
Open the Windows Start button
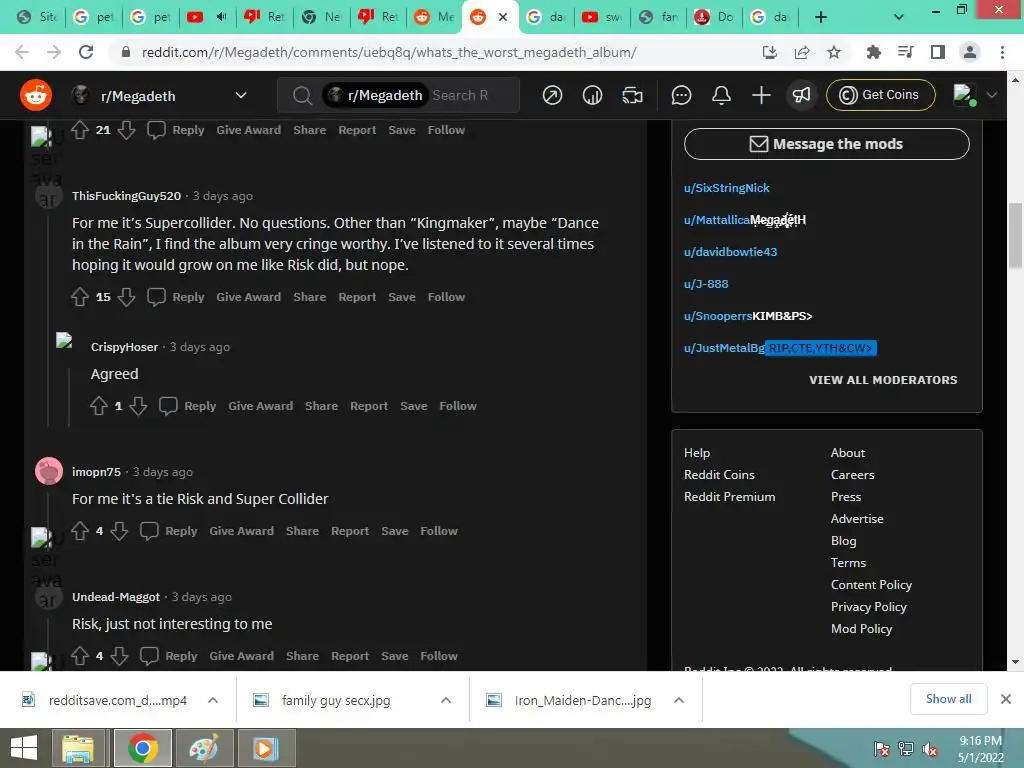point(24,748)
